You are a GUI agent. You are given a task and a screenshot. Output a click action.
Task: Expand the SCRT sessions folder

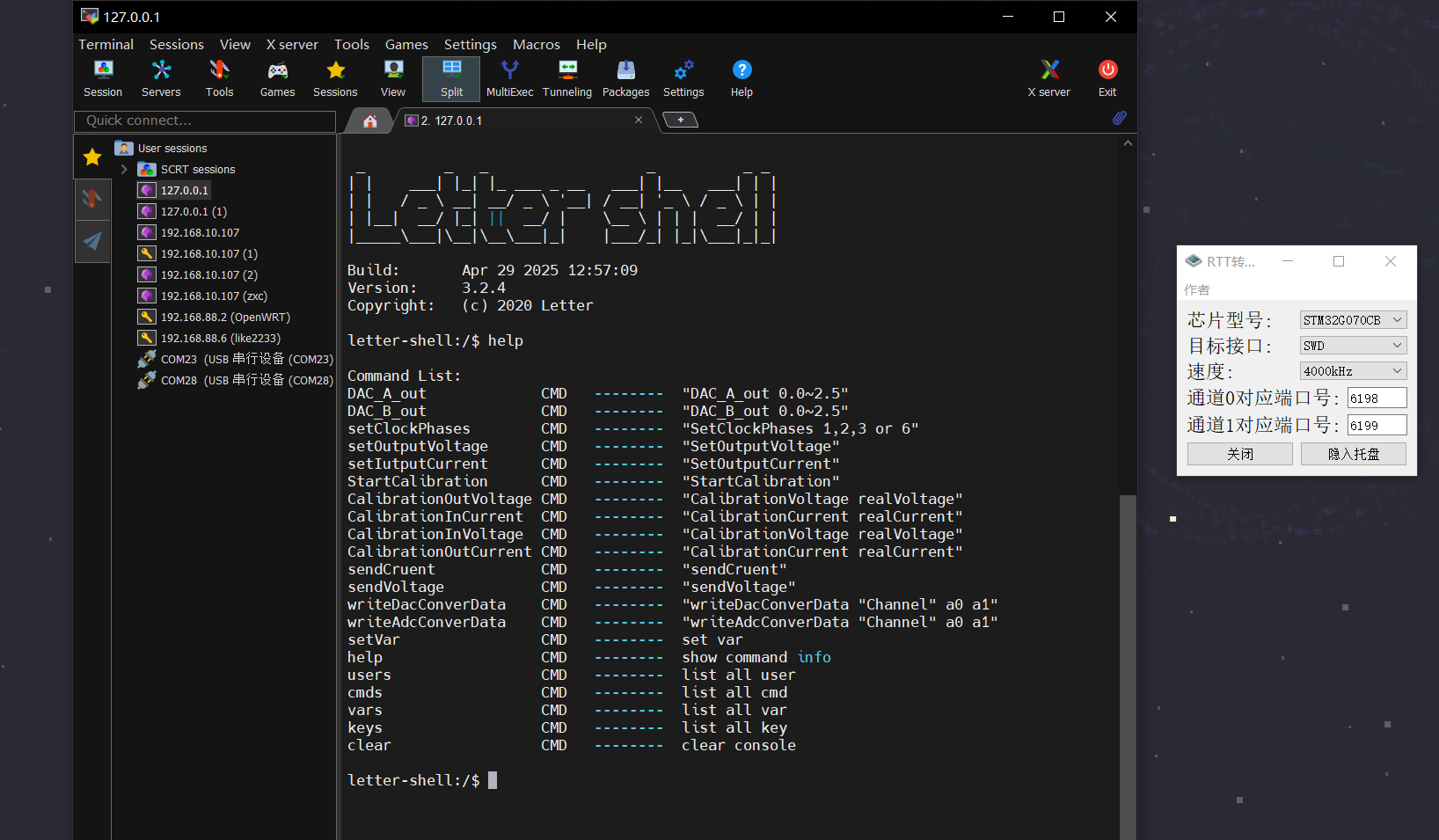(x=124, y=169)
